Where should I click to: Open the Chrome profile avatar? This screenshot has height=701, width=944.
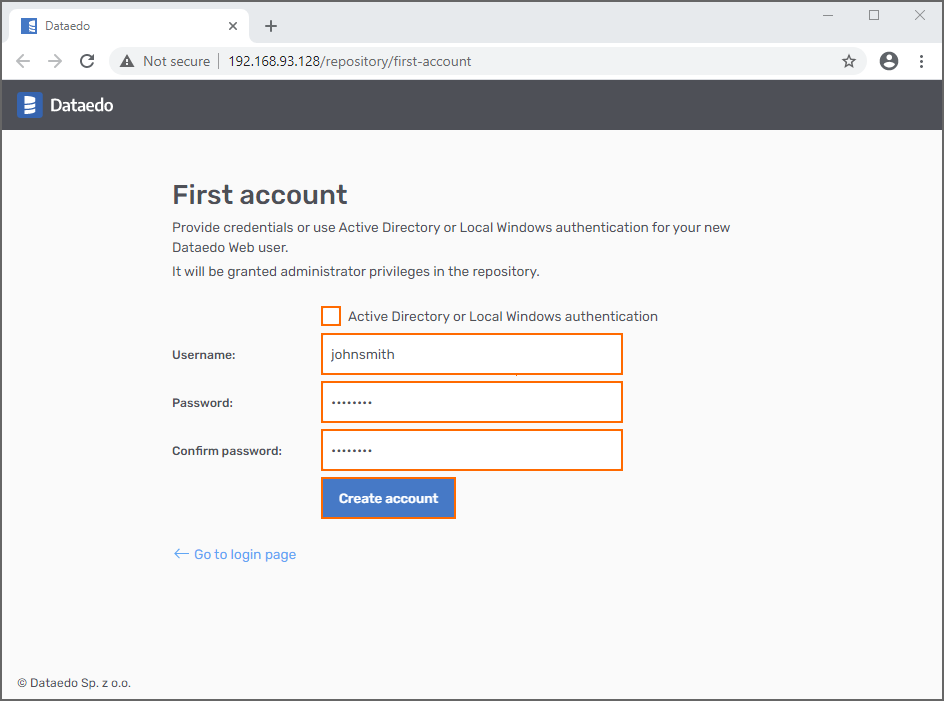(888, 61)
